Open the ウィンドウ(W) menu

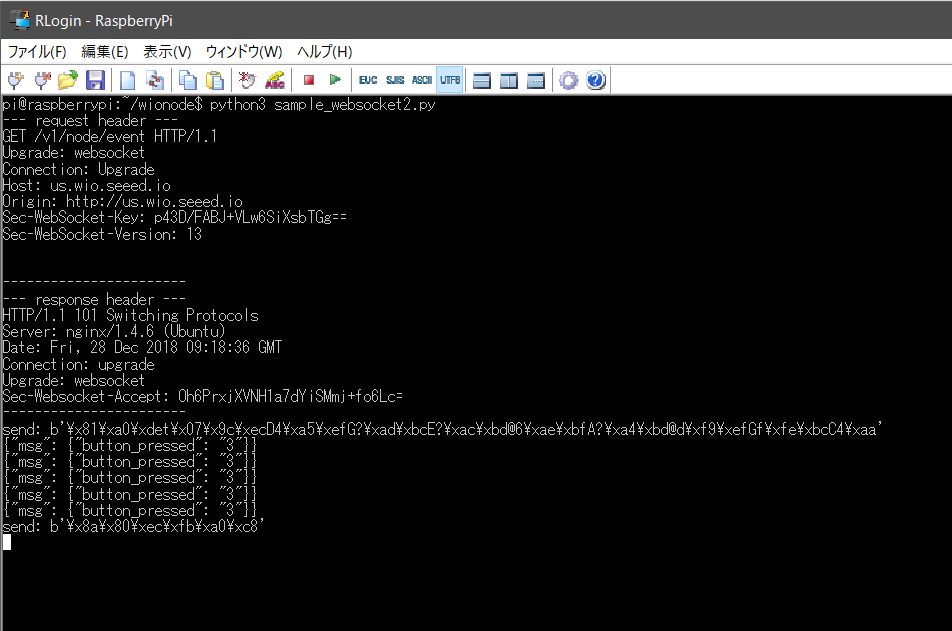244,52
